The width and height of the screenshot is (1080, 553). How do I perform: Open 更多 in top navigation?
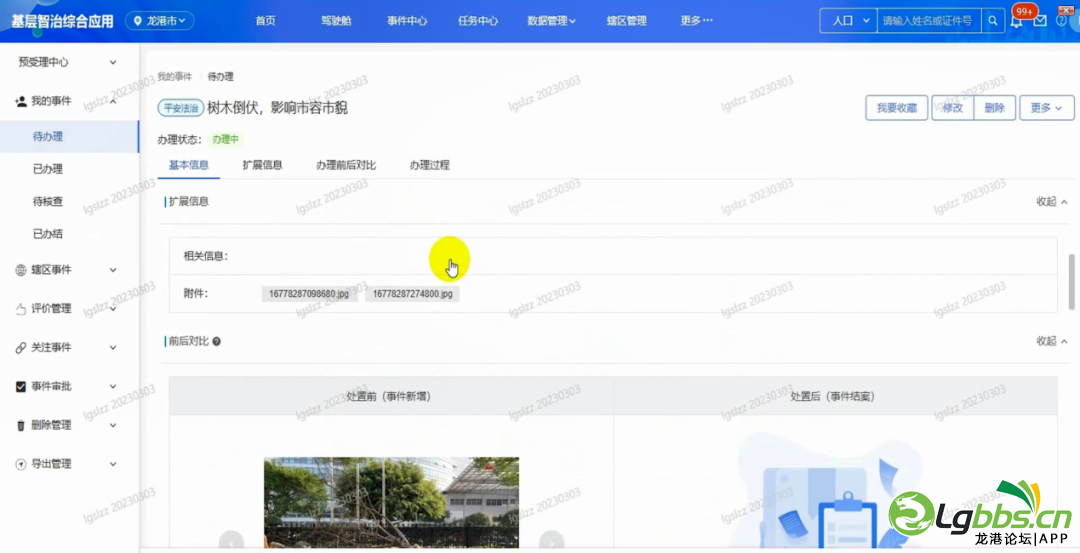click(696, 21)
